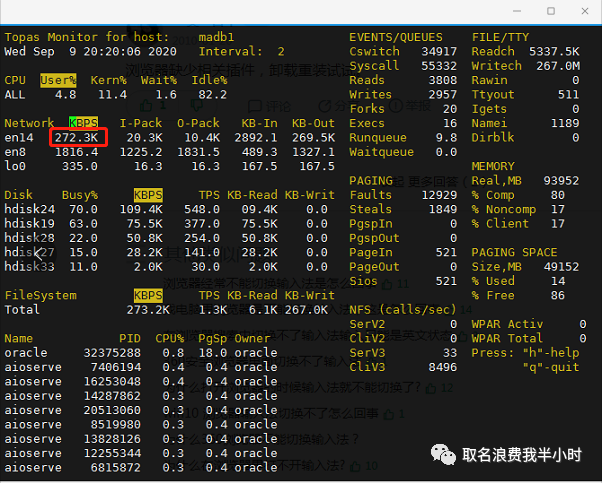Select process PID 7406194

tap(116, 367)
